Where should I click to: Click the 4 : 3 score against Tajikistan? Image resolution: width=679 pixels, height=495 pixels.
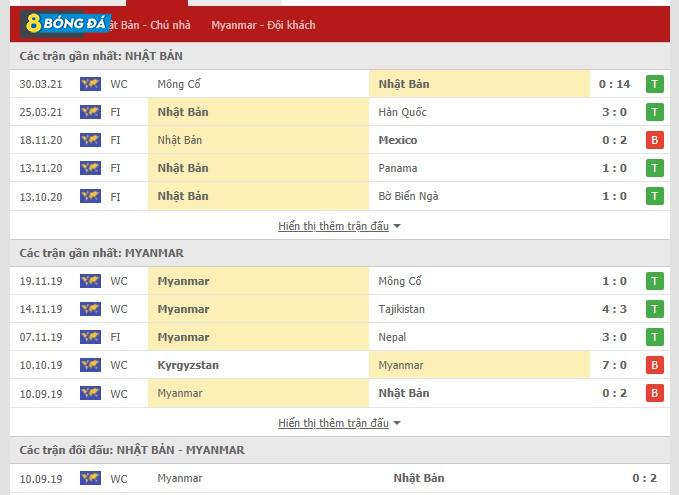click(x=614, y=309)
